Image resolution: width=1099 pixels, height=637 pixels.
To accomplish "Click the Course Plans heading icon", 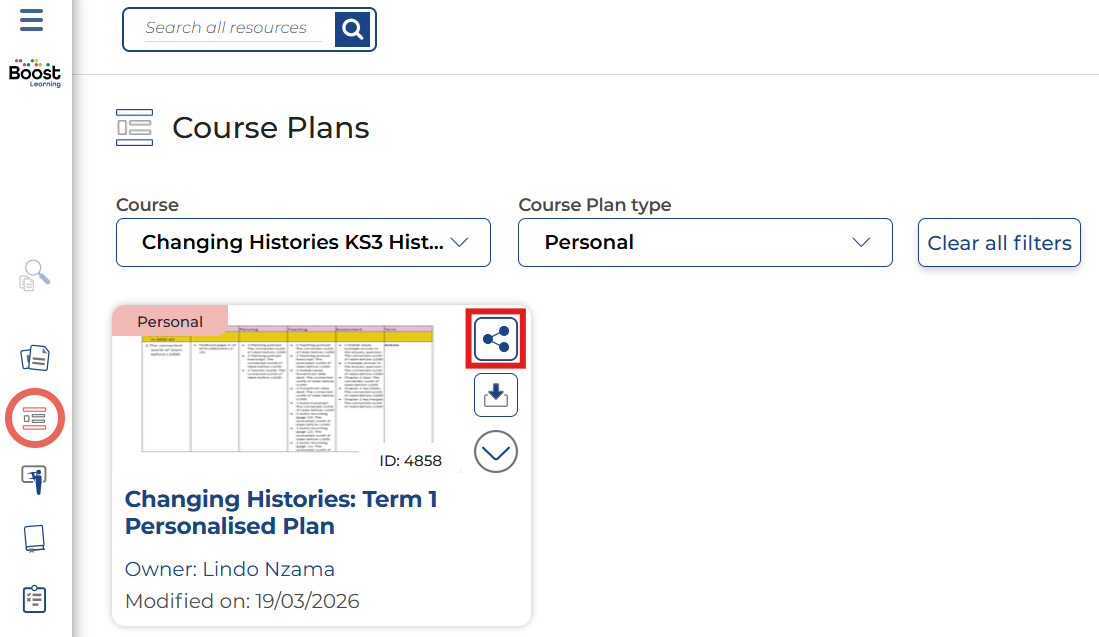I will click(135, 128).
